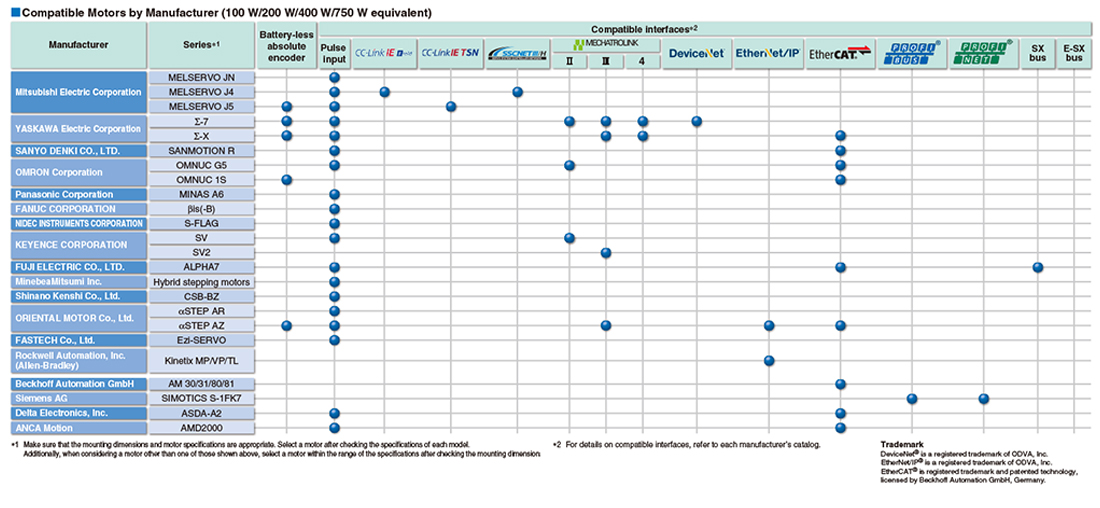Select the Series column header

point(201,45)
